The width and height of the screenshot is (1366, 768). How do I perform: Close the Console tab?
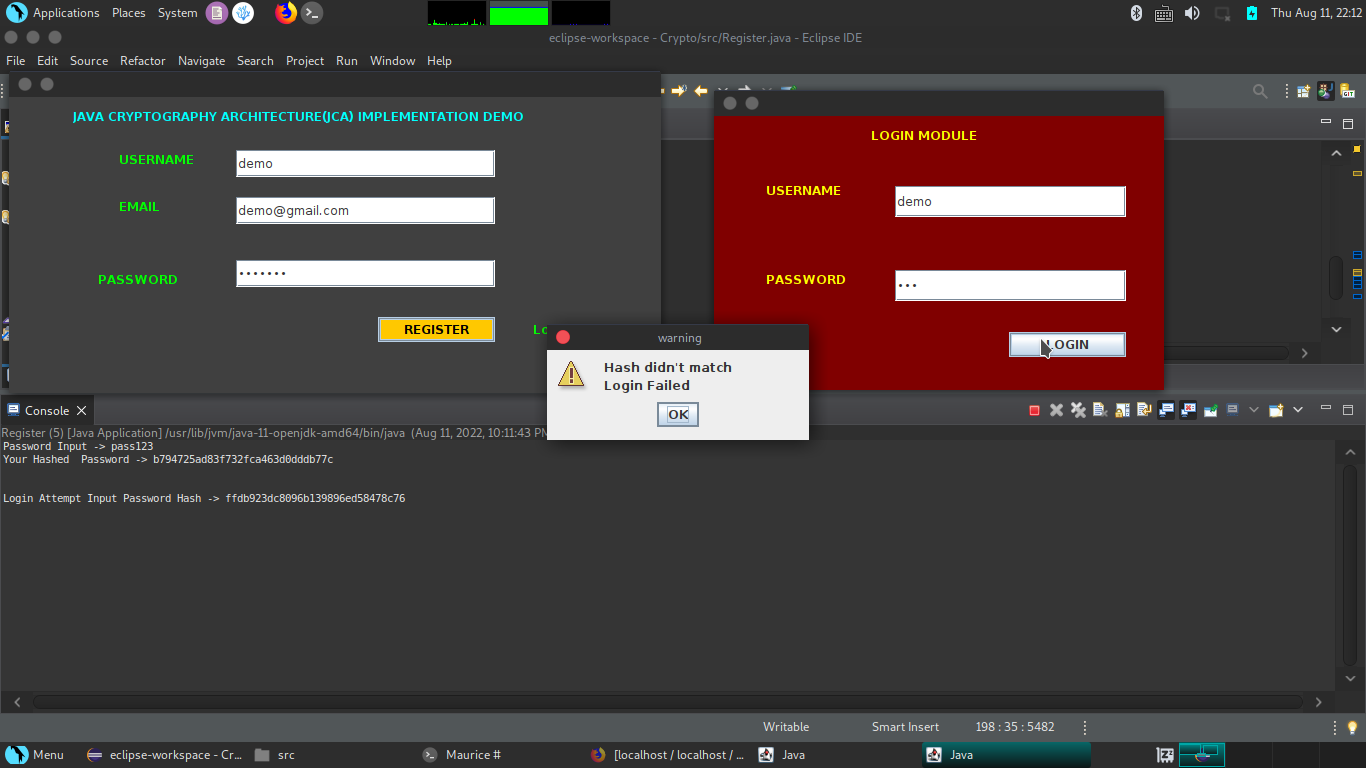(82, 410)
